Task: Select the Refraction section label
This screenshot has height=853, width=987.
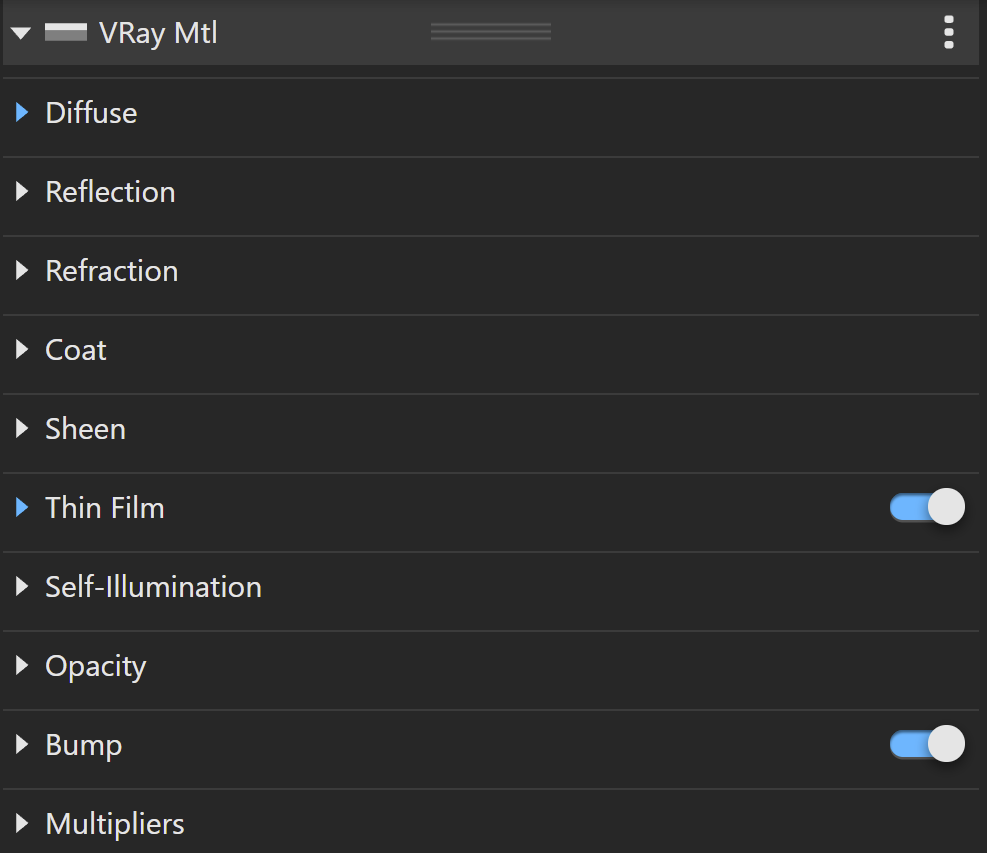Action: point(112,271)
